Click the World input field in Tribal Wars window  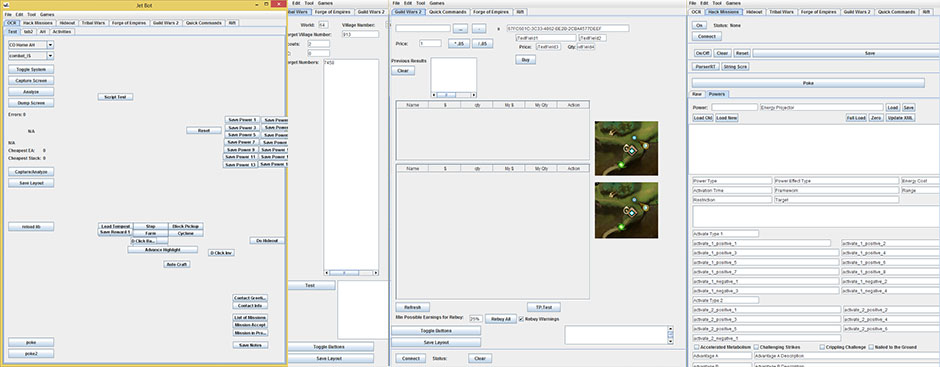pyautogui.click(x=323, y=25)
